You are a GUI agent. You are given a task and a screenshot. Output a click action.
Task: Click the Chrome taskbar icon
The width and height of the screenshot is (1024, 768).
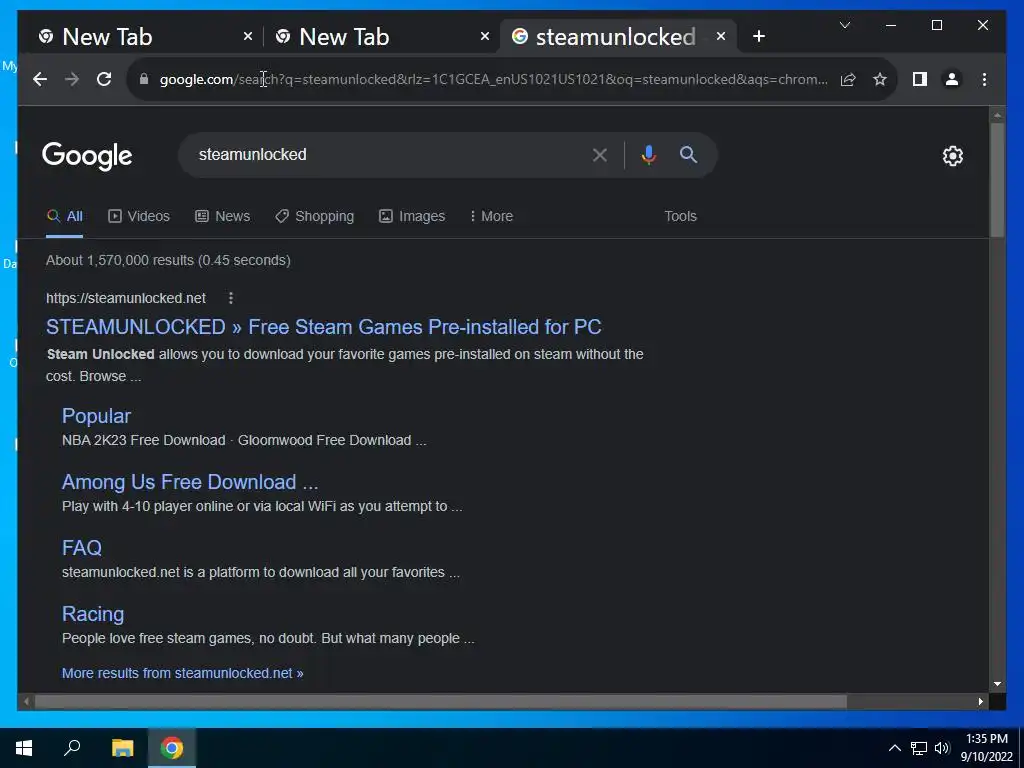coord(172,748)
